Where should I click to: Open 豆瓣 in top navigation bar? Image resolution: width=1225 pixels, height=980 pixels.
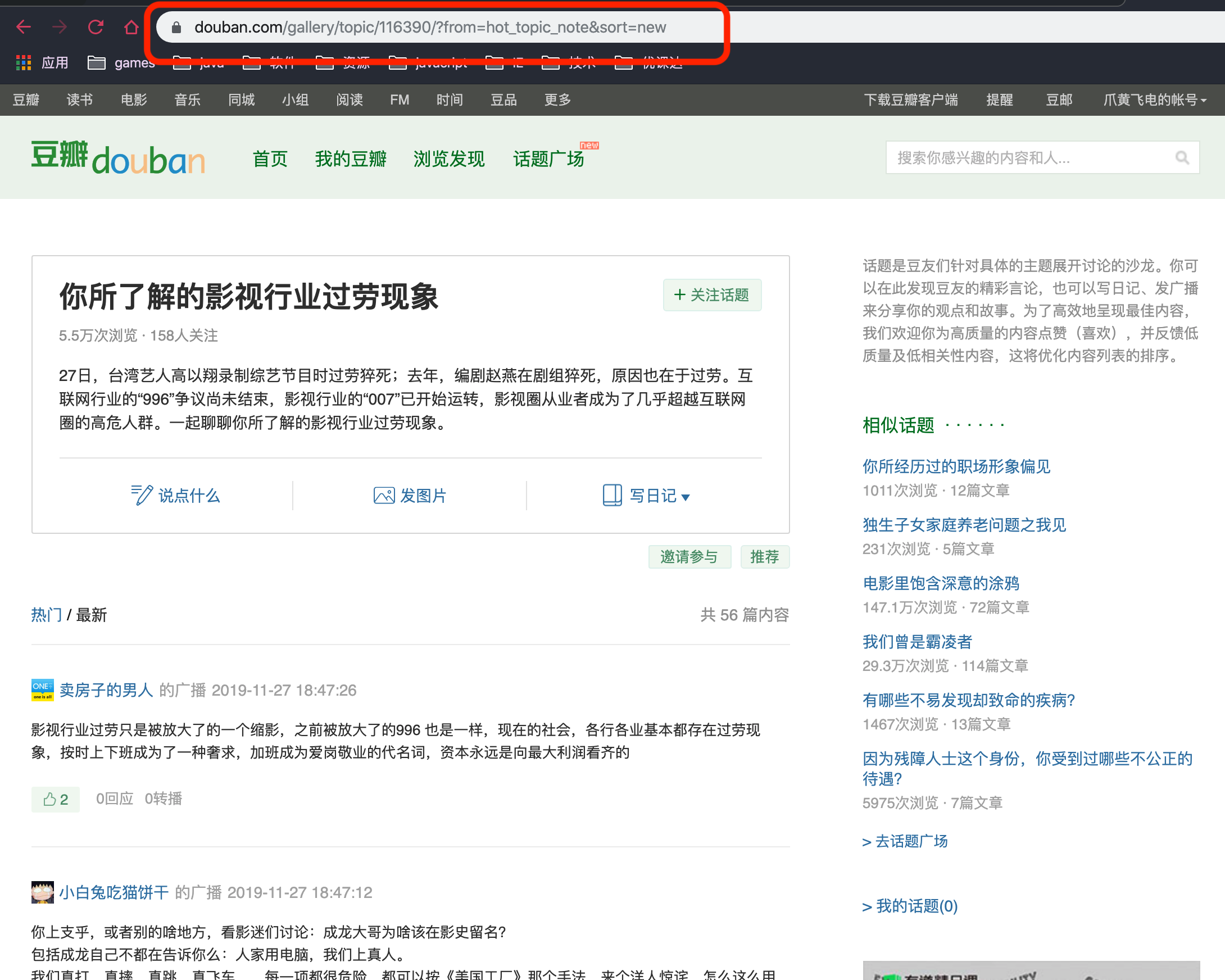[26, 100]
